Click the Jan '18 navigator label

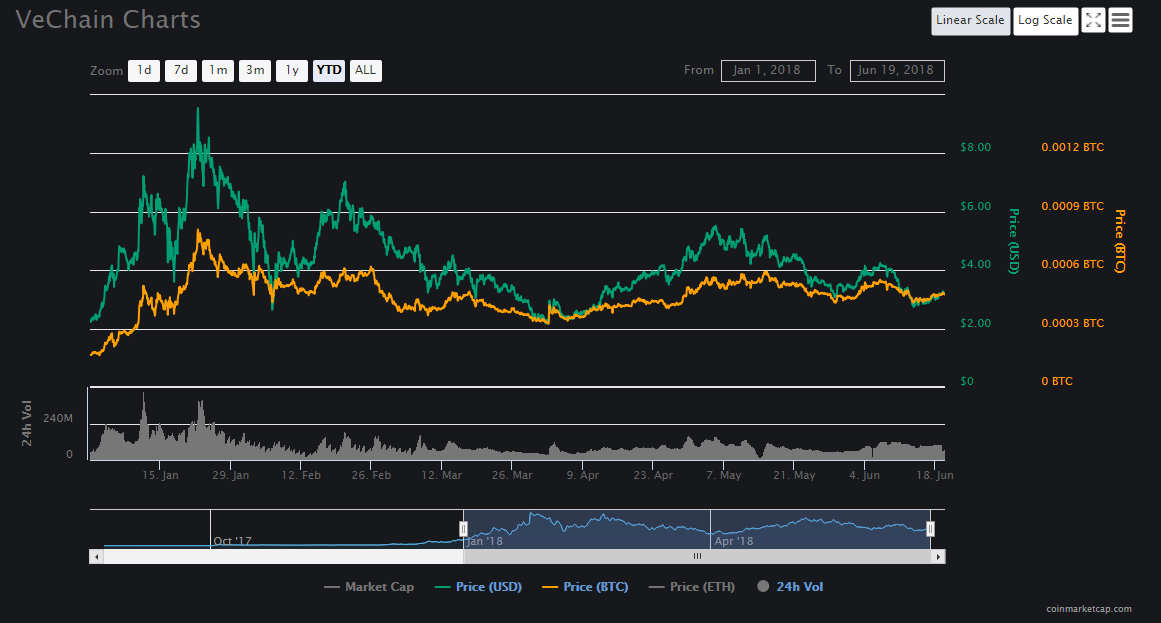pos(484,542)
